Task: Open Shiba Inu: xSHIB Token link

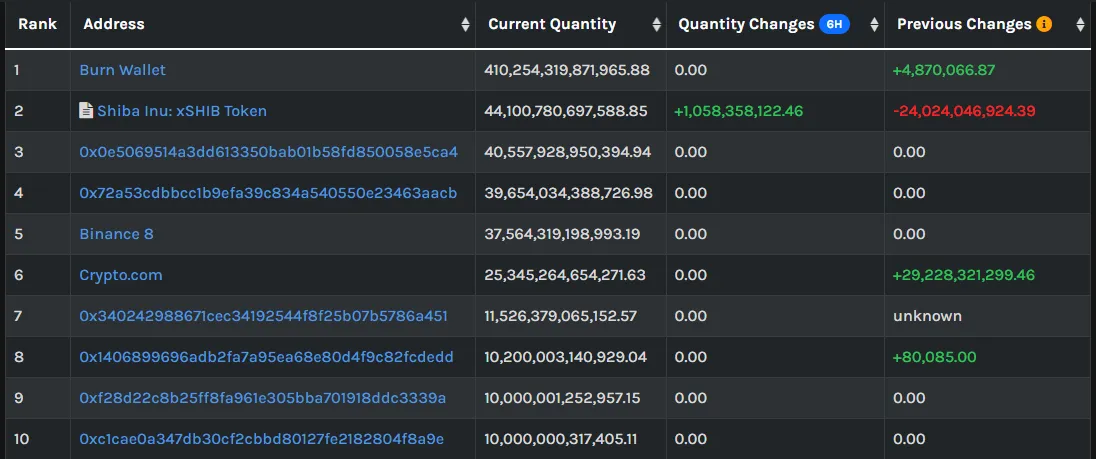Action: 182,110
